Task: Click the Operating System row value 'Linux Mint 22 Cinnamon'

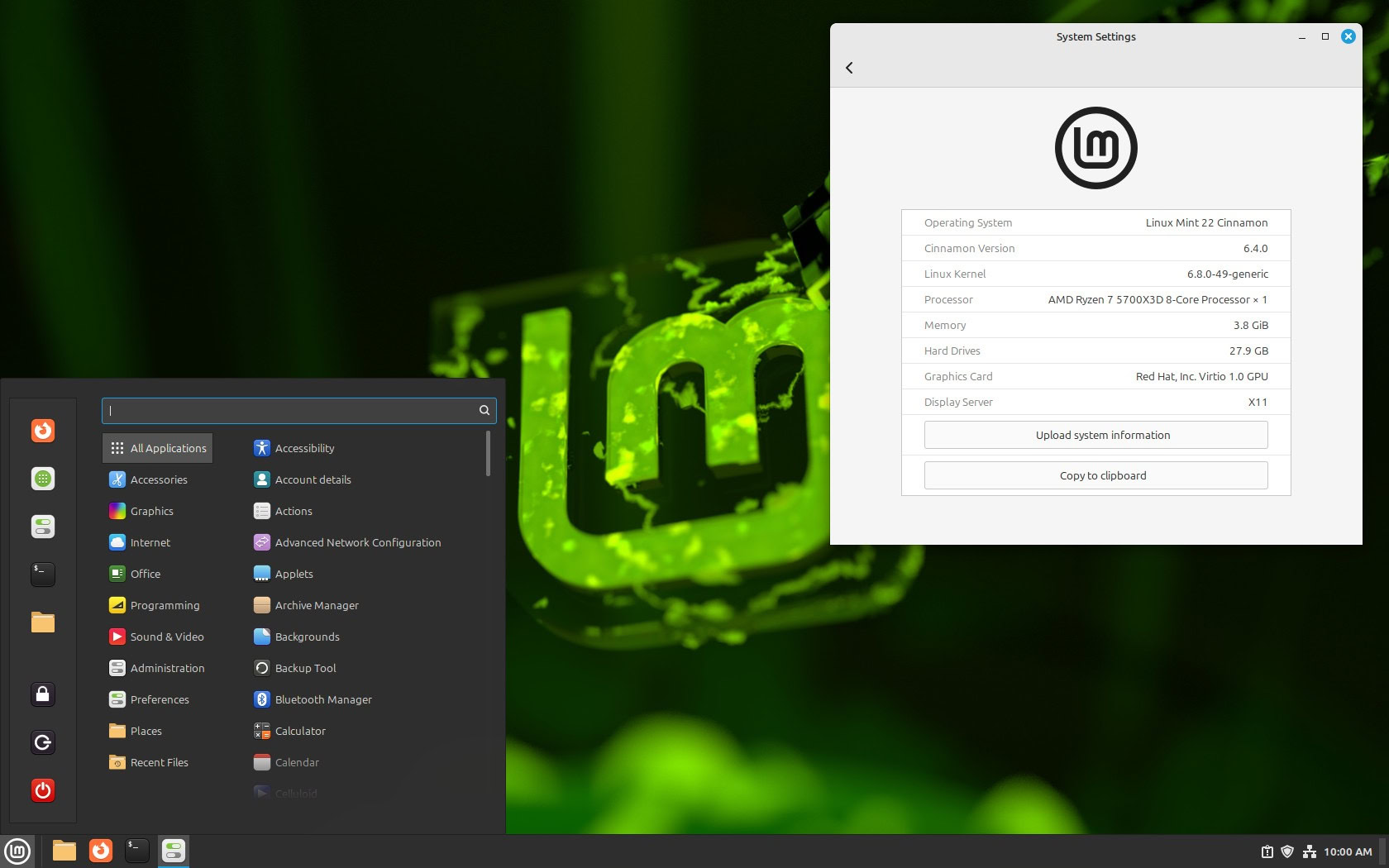Action: (x=1206, y=222)
